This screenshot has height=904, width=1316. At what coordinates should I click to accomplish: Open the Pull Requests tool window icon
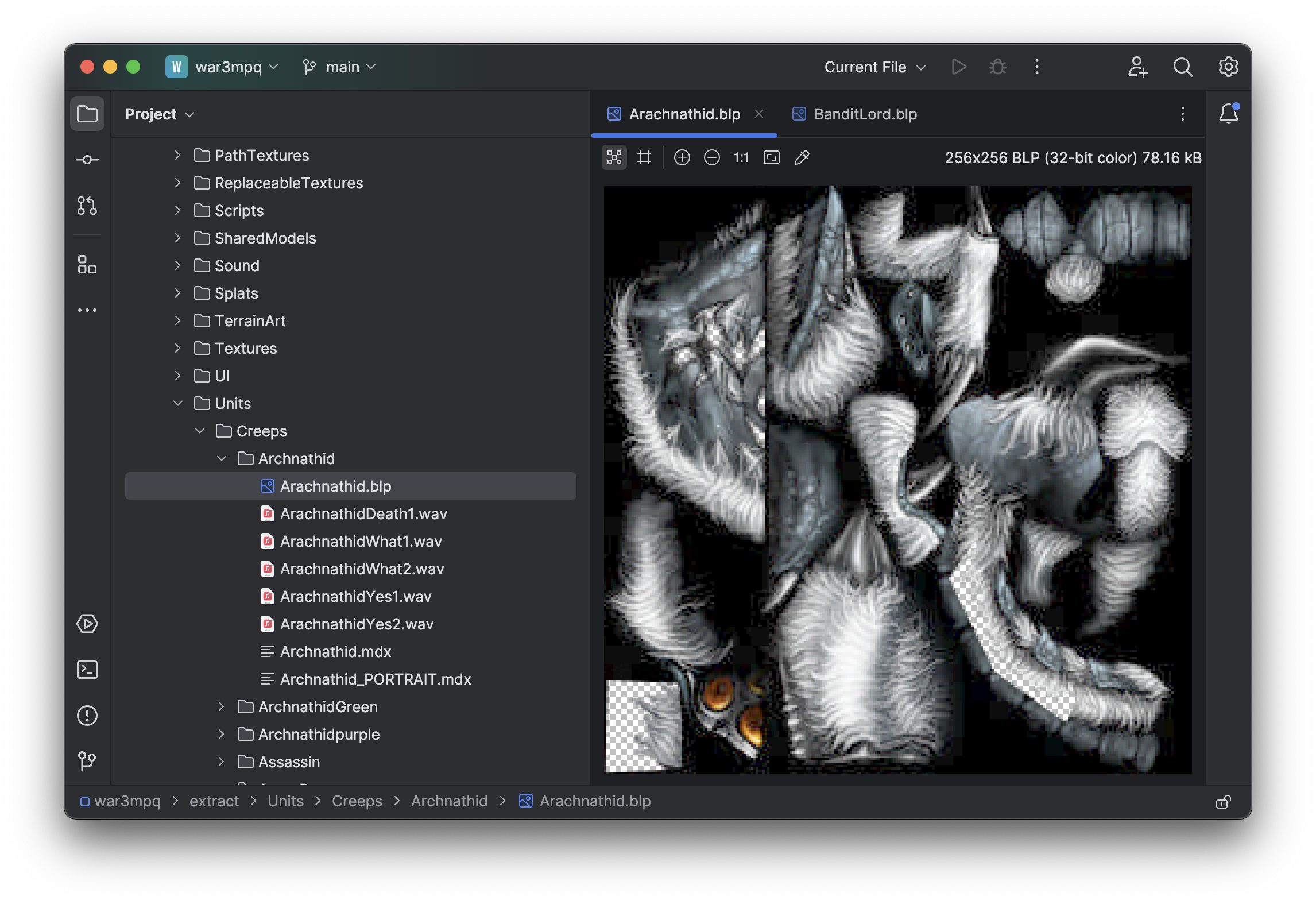click(x=87, y=205)
